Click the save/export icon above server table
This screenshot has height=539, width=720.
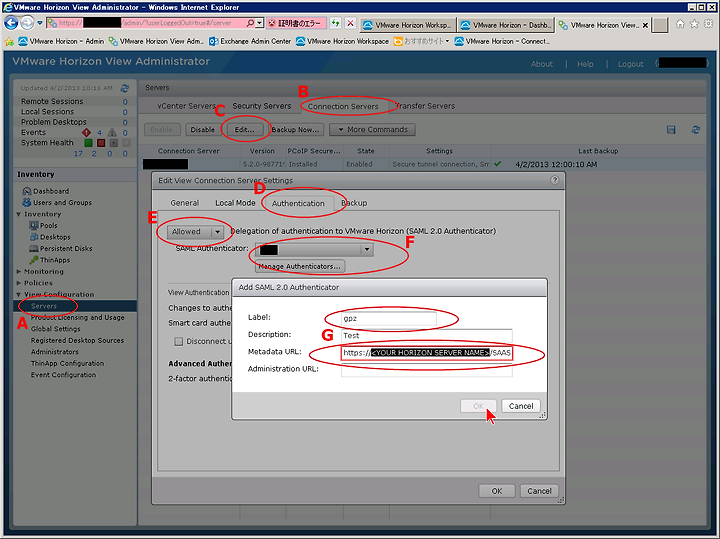[x=671, y=130]
